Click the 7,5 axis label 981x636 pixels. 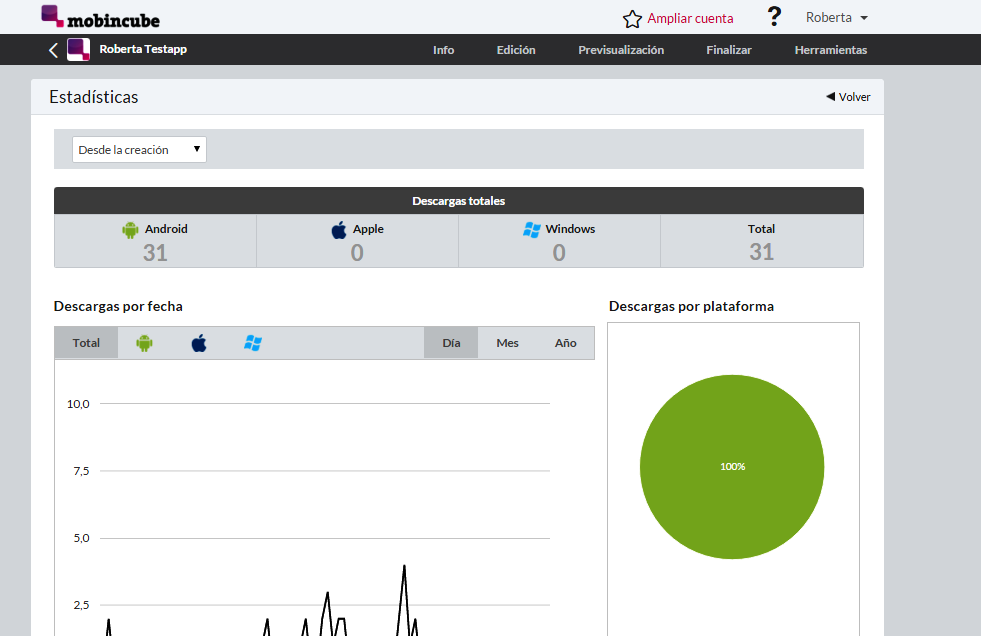click(81, 471)
